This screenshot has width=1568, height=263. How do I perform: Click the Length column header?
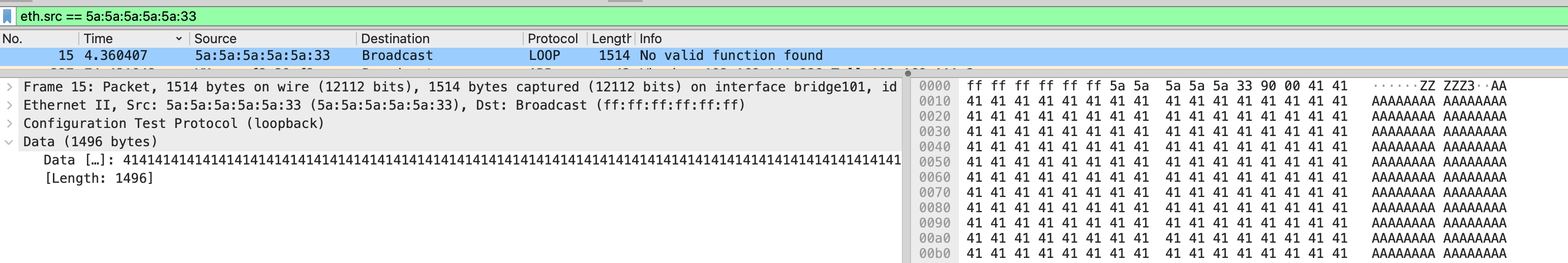(611, 39)
